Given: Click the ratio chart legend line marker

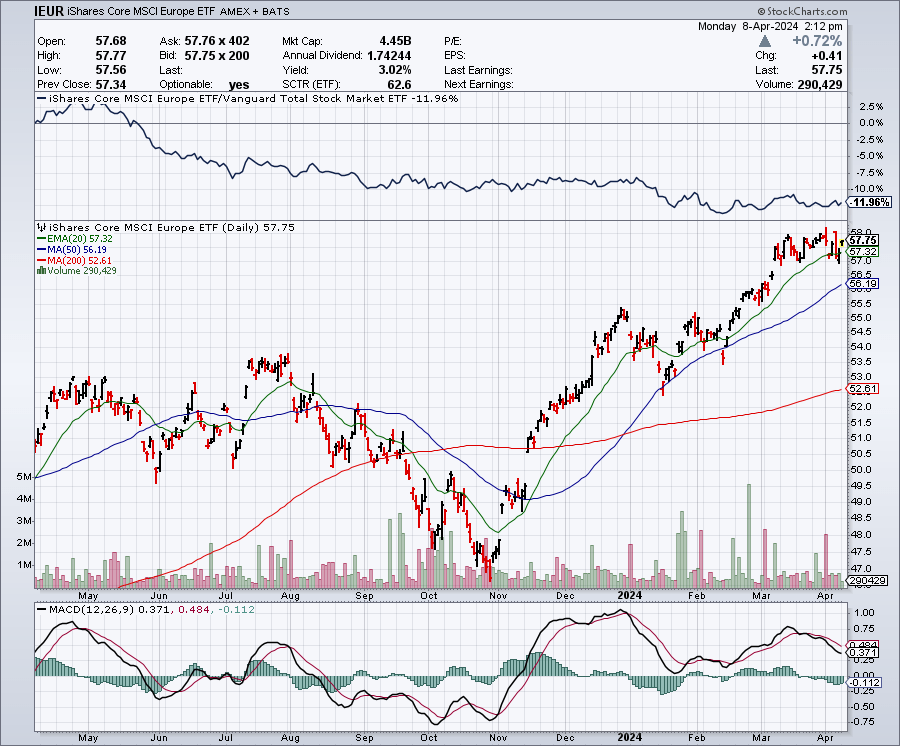Looking at the screenshot, I should click(x=40, y=99).
